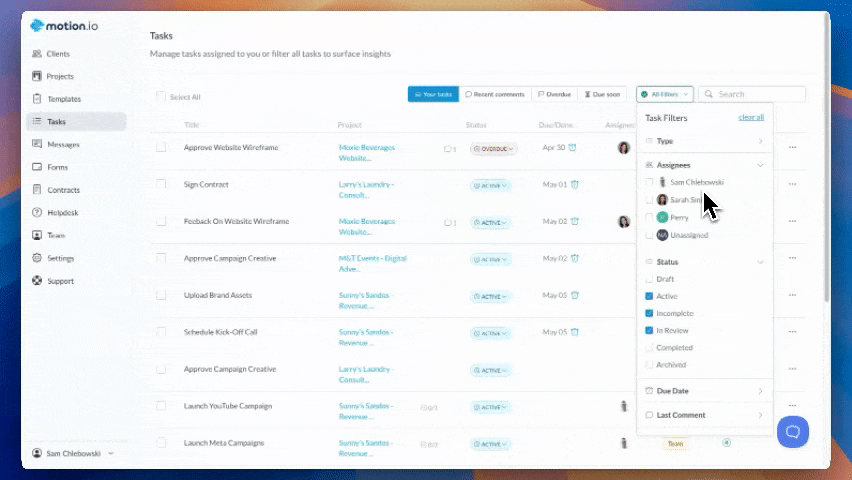
Task: Uncheck the Active status filter
Action: point(649,296)
